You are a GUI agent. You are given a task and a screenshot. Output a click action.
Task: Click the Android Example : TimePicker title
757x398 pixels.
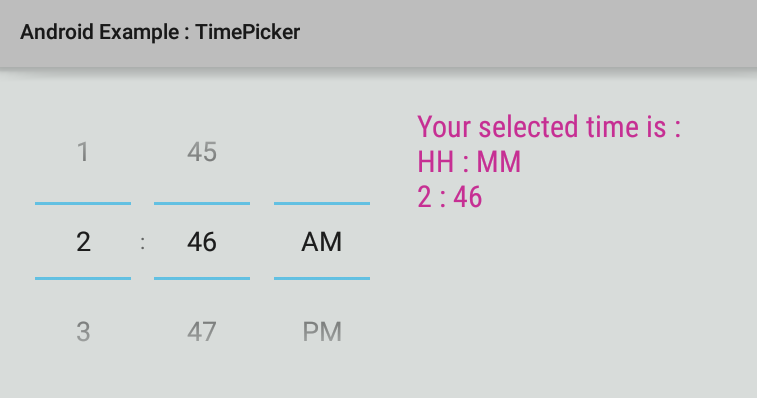160,32
